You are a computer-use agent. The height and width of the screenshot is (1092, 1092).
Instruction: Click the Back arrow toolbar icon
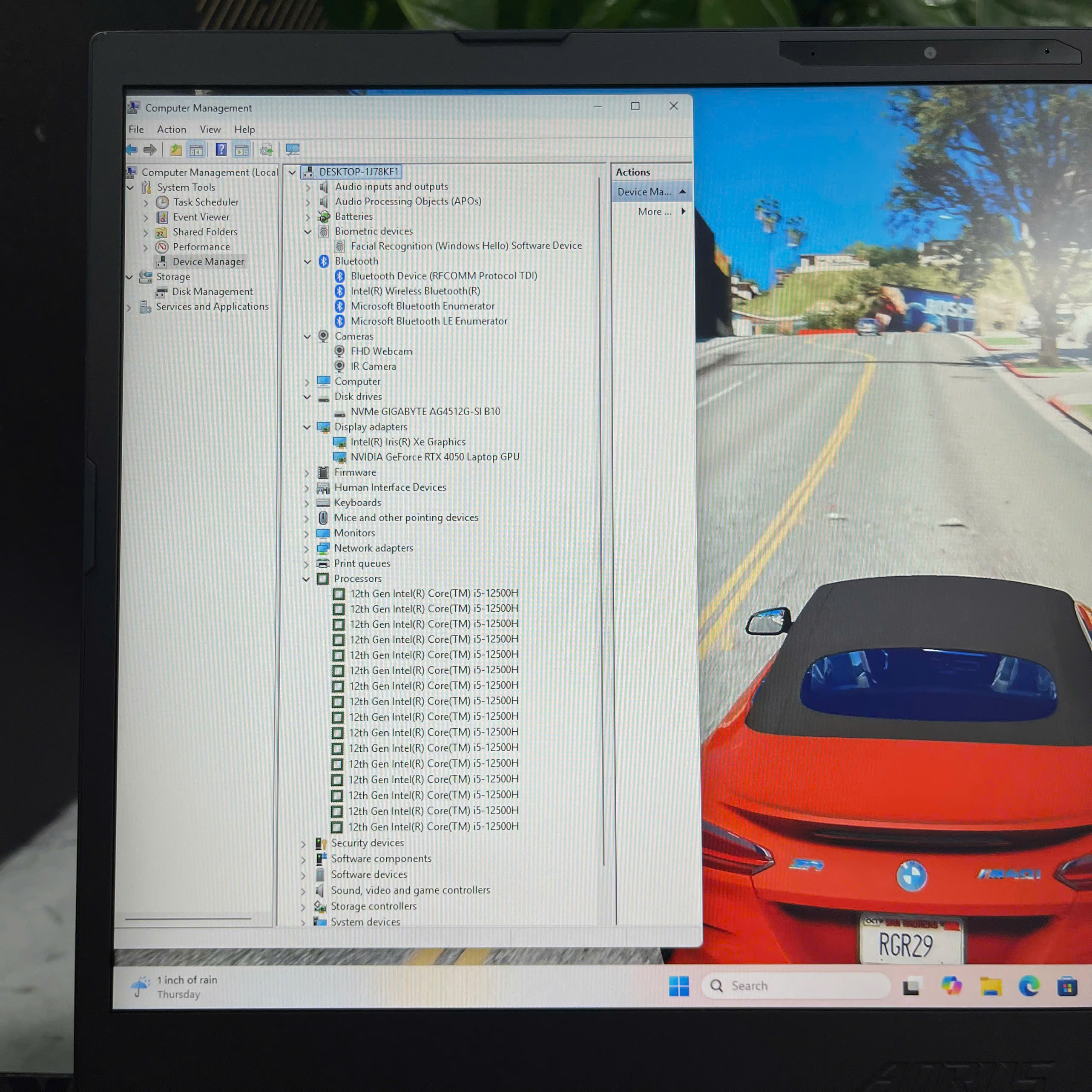132,150
